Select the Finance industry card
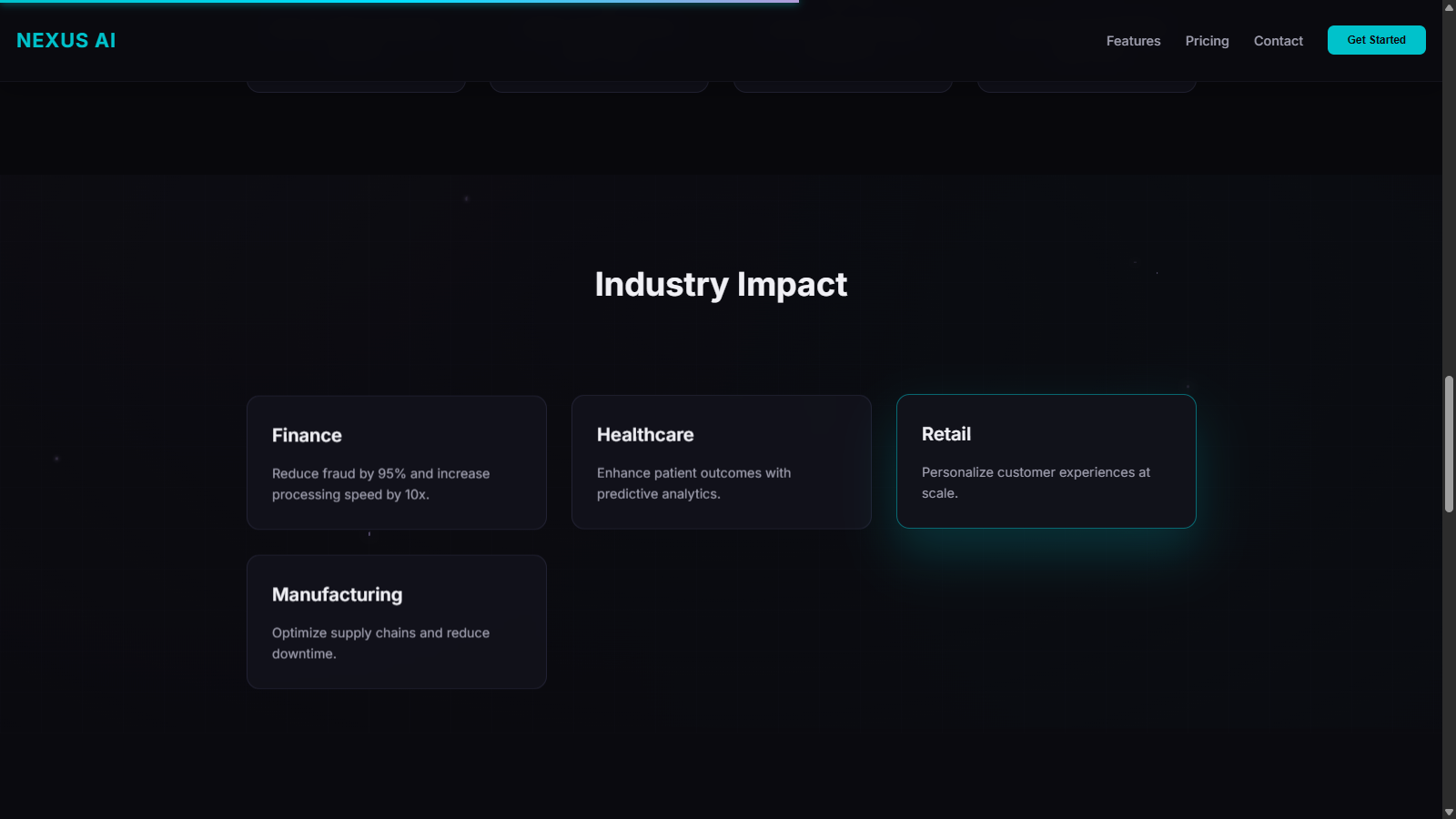The width and height of the screenshot is (1456, 819). click(396, 462)
